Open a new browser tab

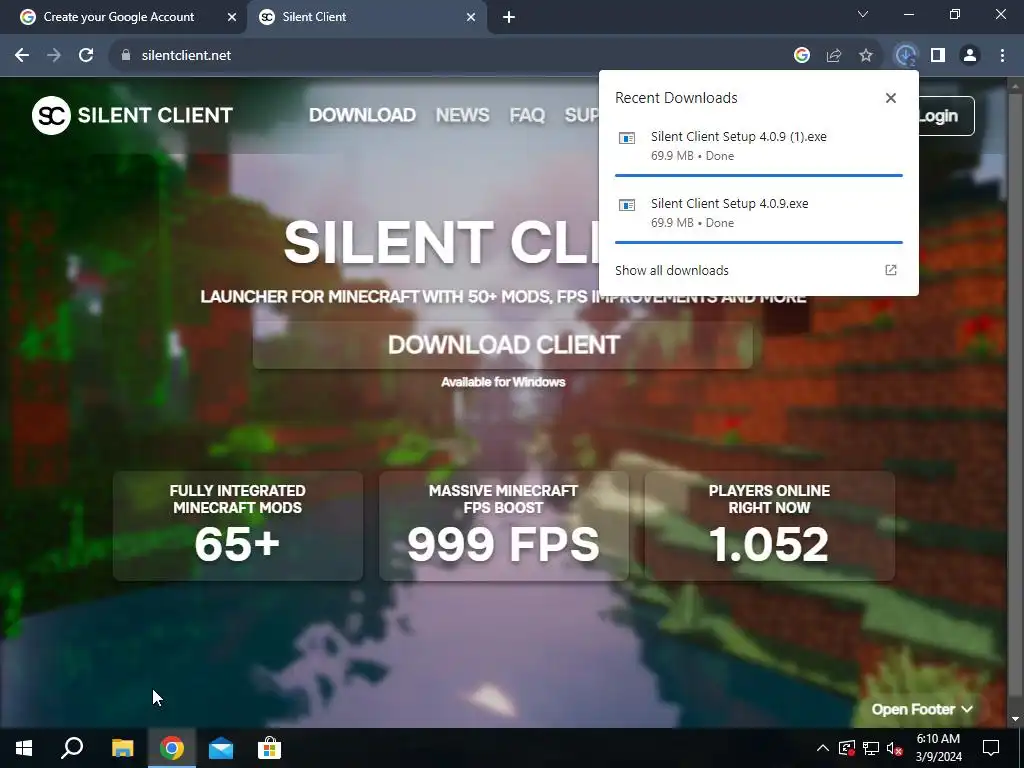click(509, 17)
